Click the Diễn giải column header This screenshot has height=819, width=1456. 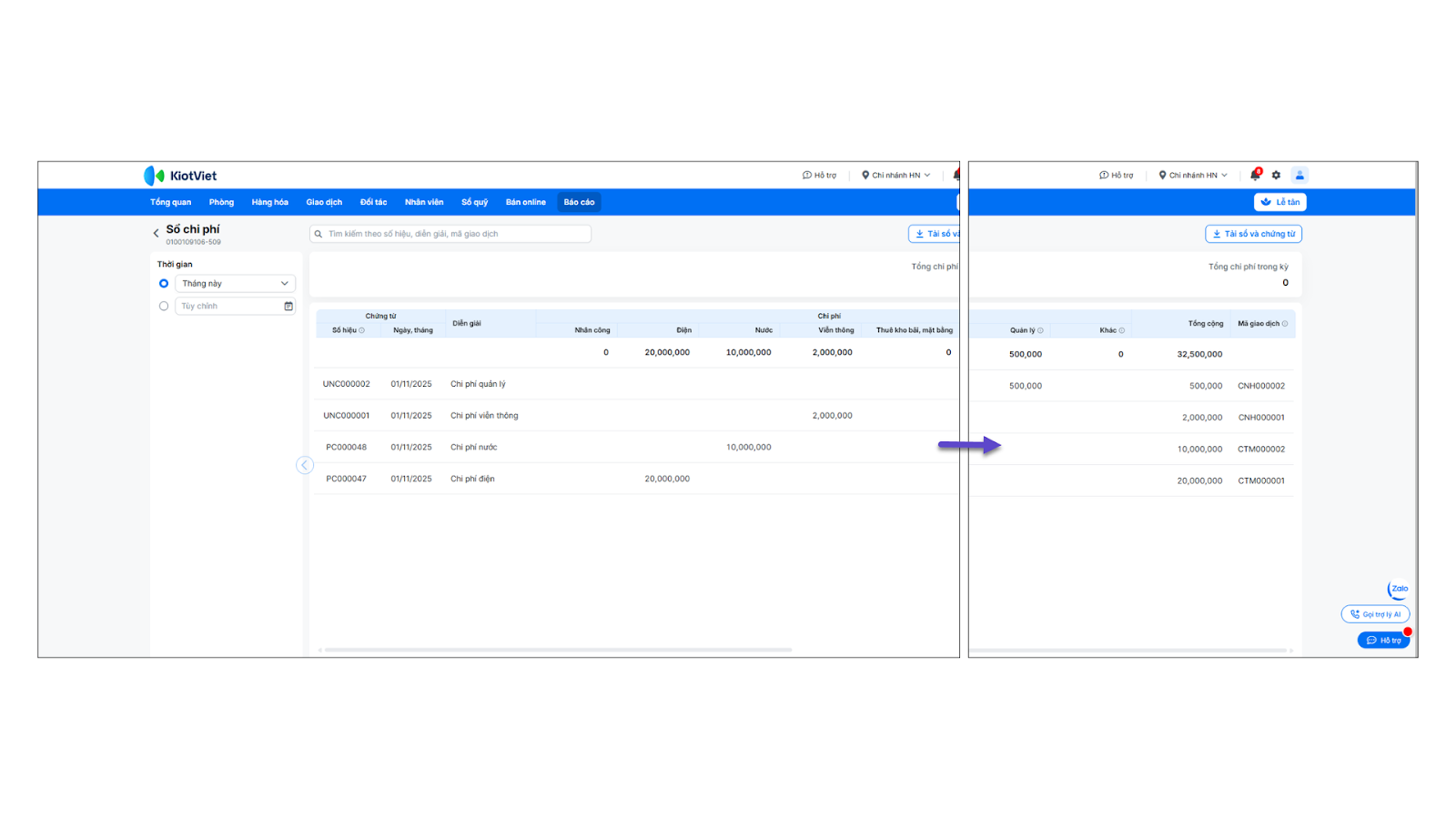[x=467, y=324]
